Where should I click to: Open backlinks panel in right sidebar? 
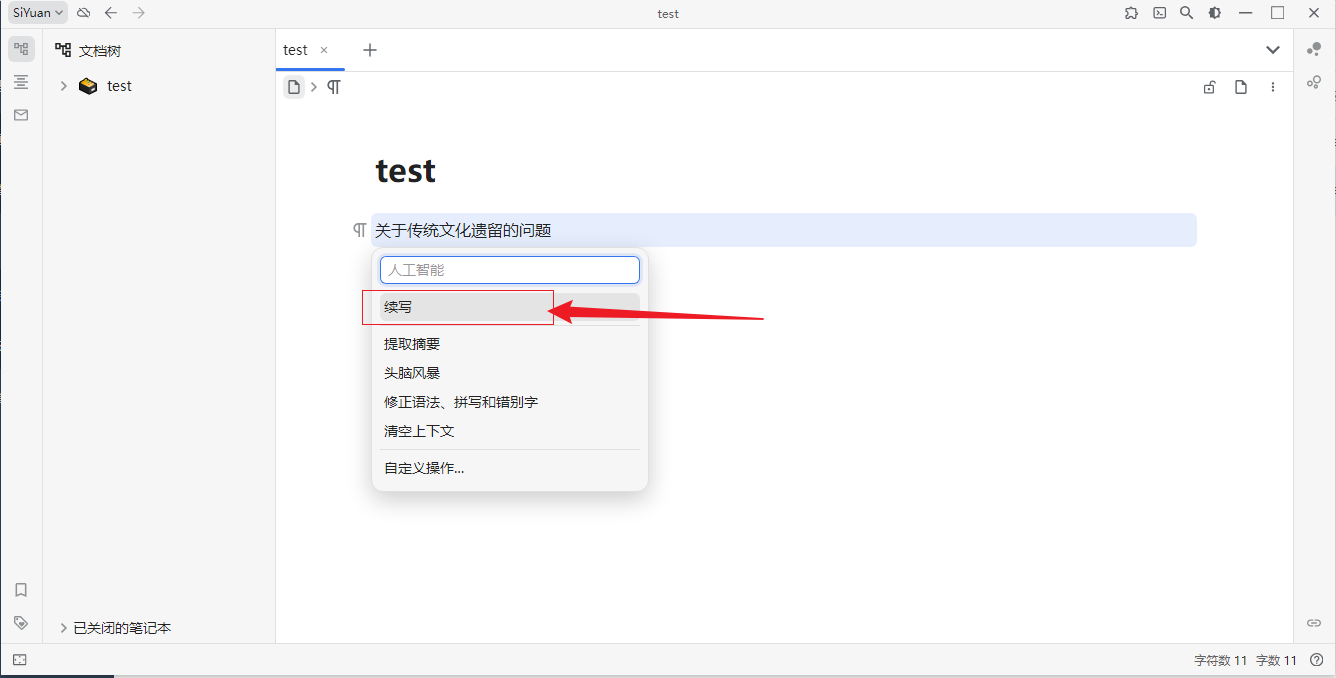tap(1314, 622)
